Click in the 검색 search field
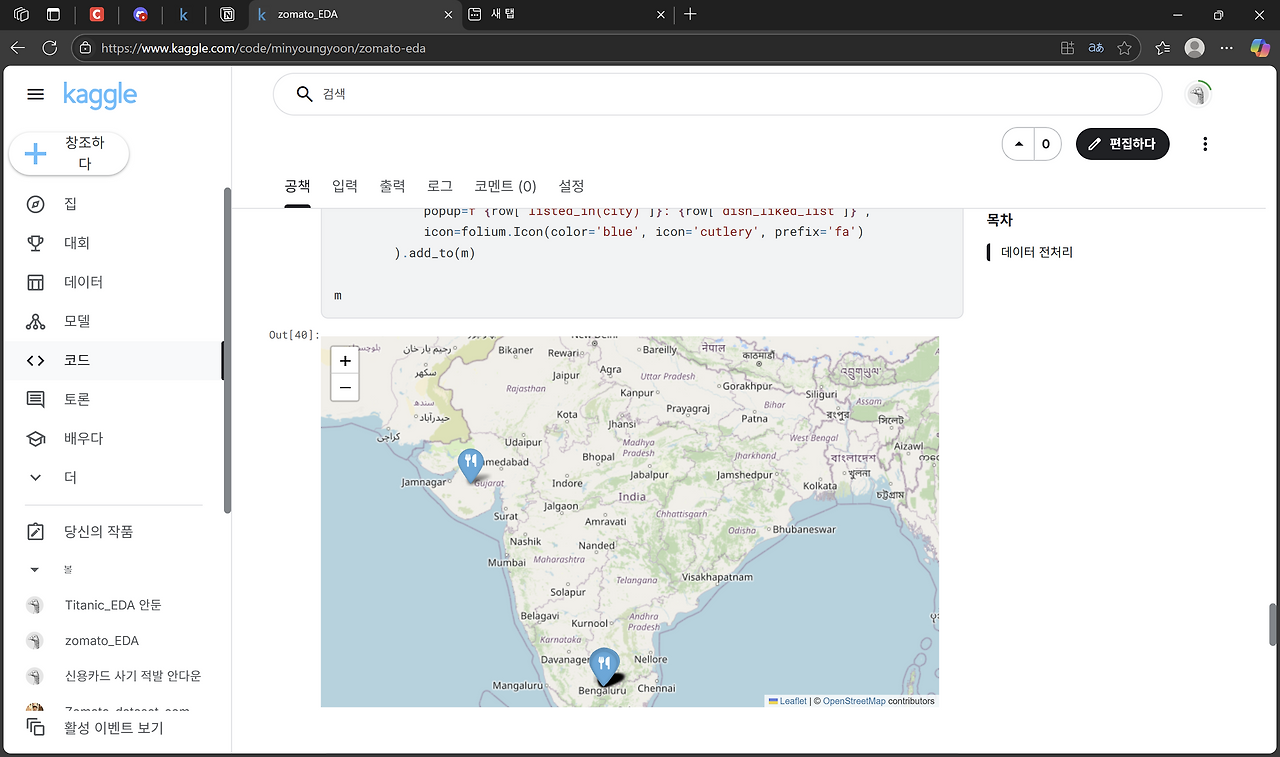The height and width of the screenshot is (757, 1280). click(x=717, y=94)
